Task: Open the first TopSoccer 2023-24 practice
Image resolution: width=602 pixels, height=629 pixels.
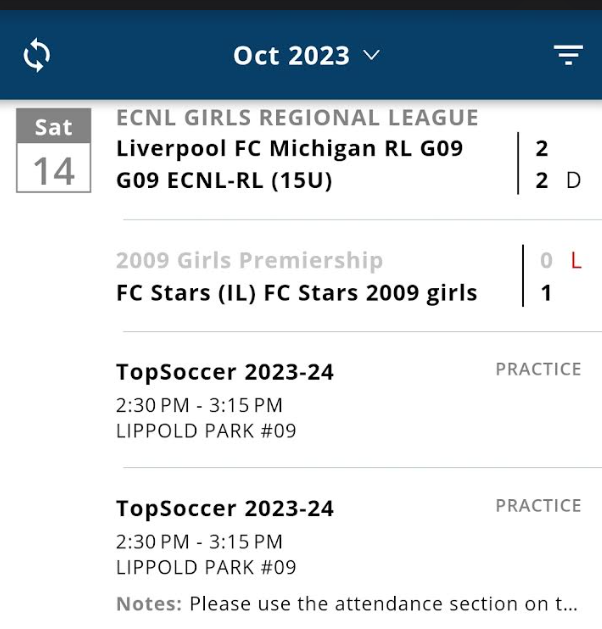Action: 225,373
